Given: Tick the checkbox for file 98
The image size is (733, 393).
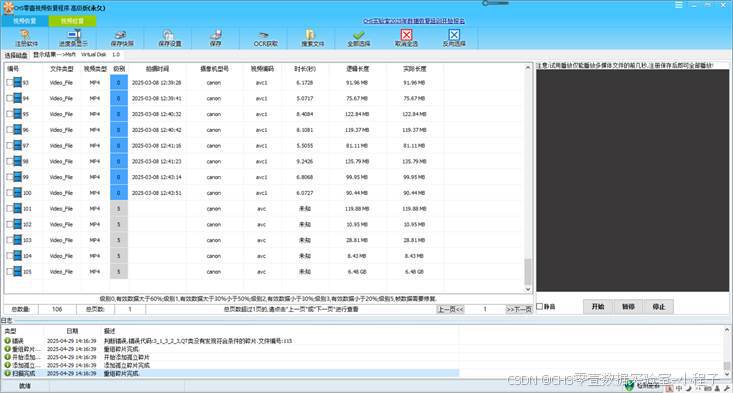Looking at the screenshot, I should pyautogui.click(x=10, y=161).
